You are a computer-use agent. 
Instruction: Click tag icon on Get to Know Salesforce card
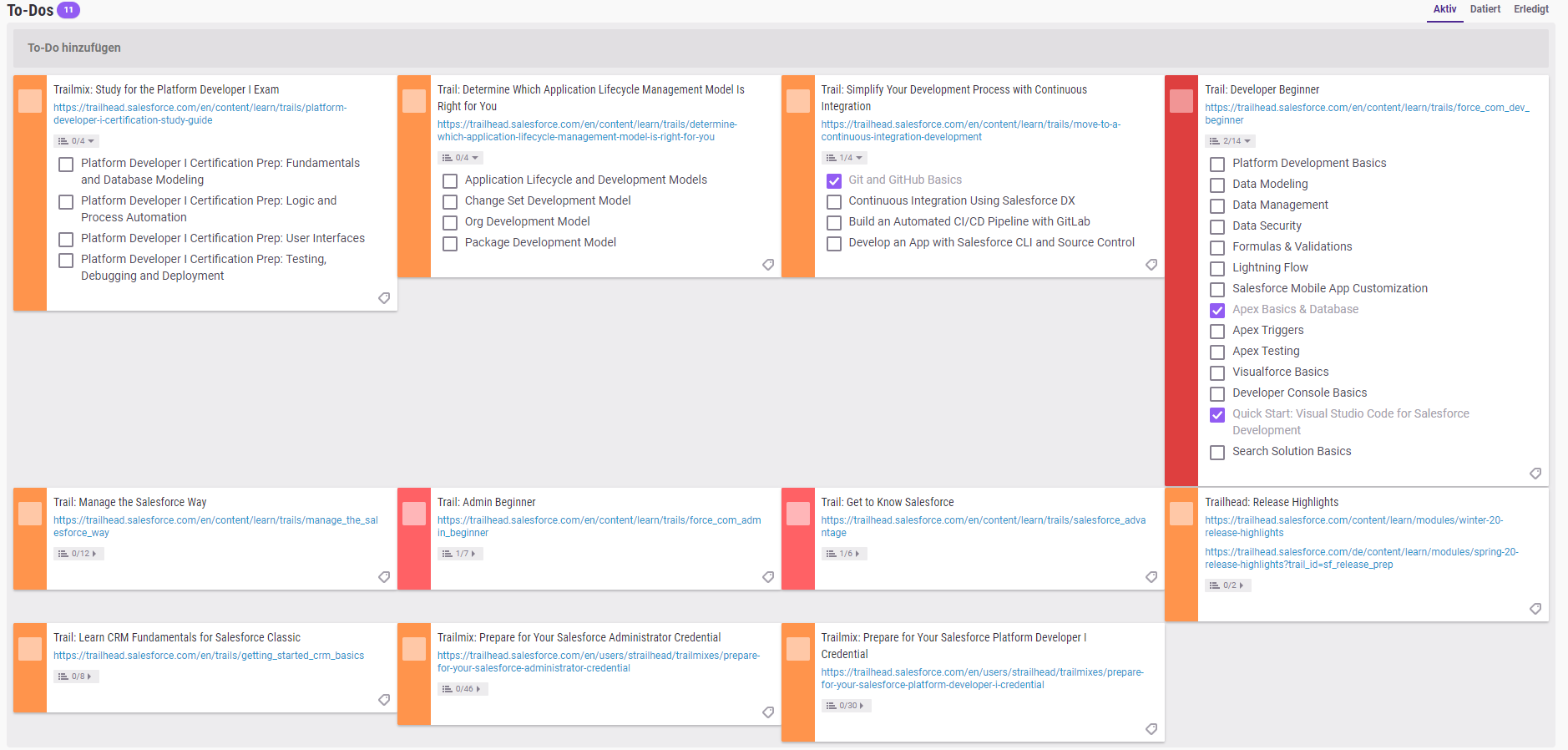[1151, 577]
